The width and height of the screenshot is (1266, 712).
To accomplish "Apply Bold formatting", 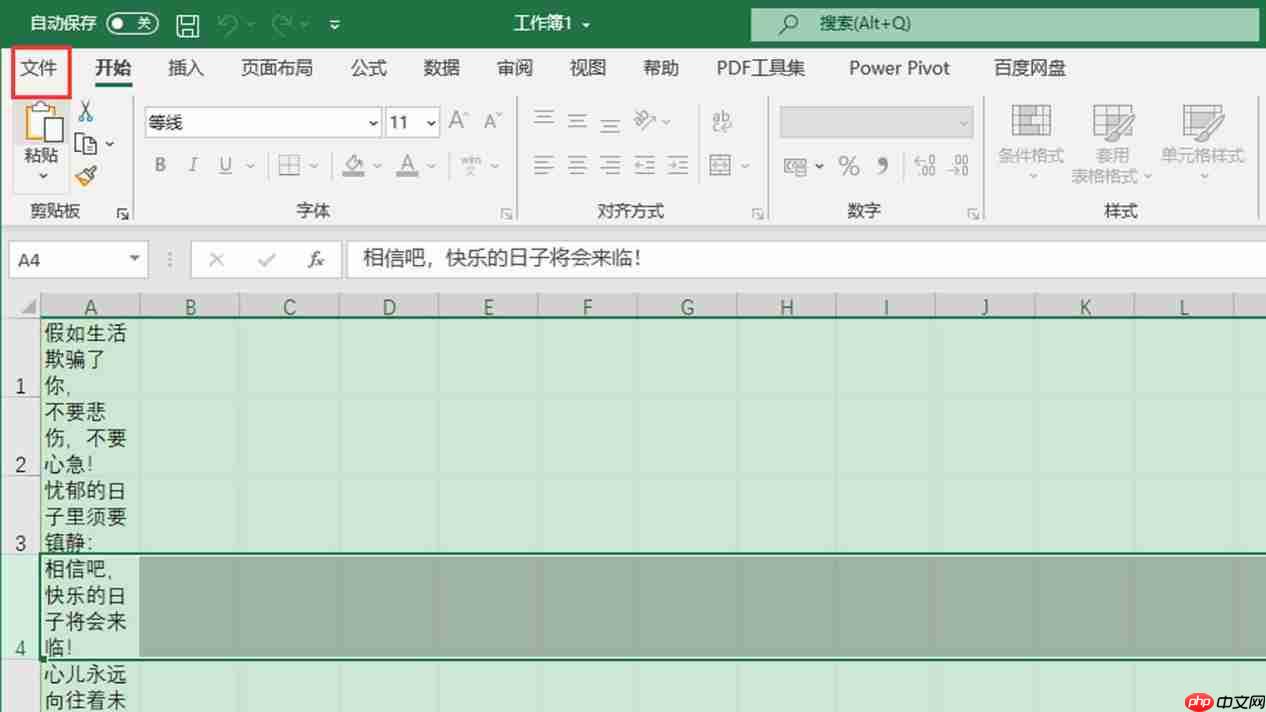I will click(x=160, y=165).
